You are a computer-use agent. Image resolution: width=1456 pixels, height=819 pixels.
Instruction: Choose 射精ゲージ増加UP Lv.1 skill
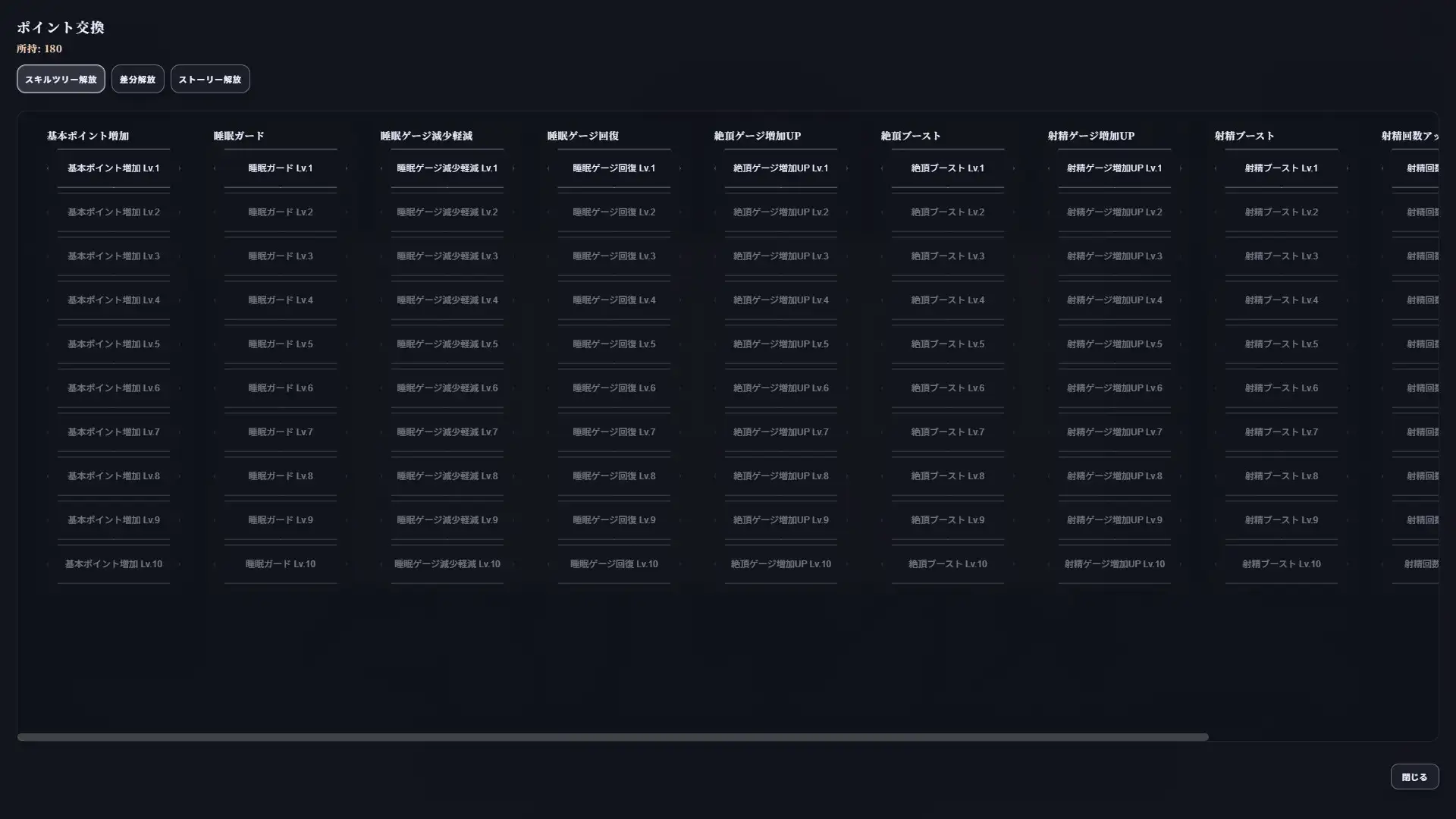[x=1115, y=168]
